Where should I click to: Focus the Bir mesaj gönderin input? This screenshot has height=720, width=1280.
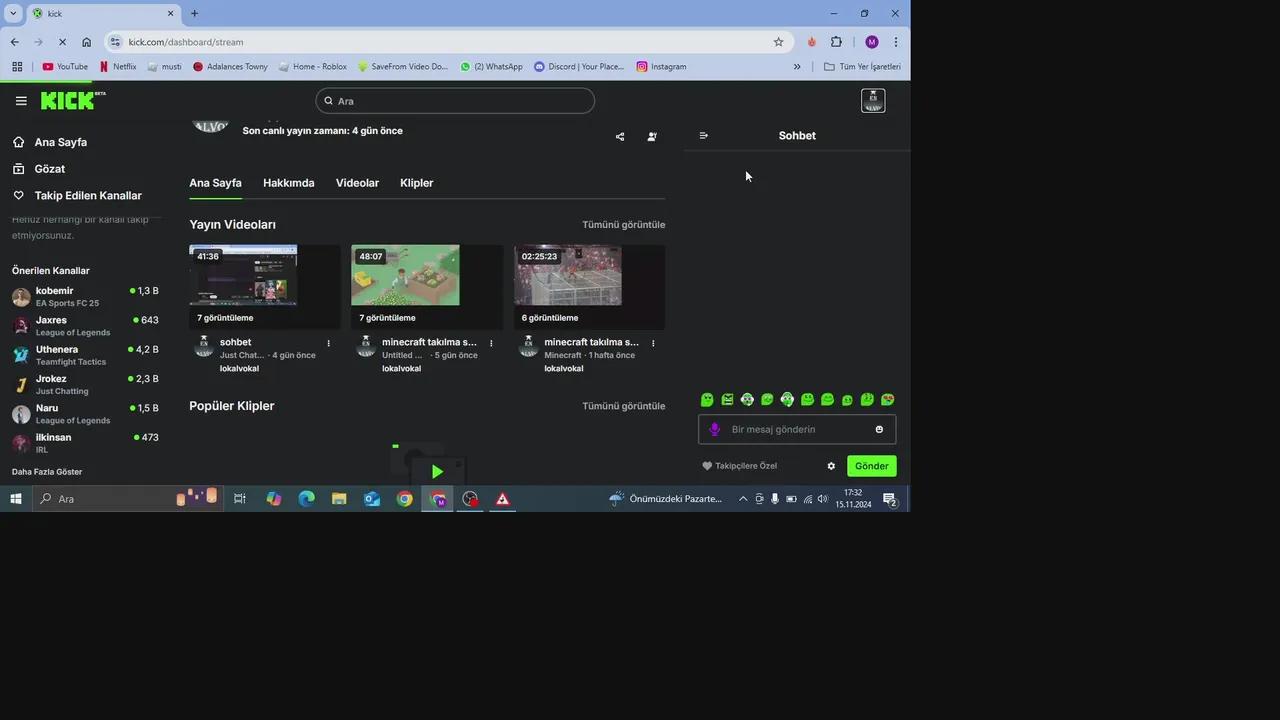(797, 430)
